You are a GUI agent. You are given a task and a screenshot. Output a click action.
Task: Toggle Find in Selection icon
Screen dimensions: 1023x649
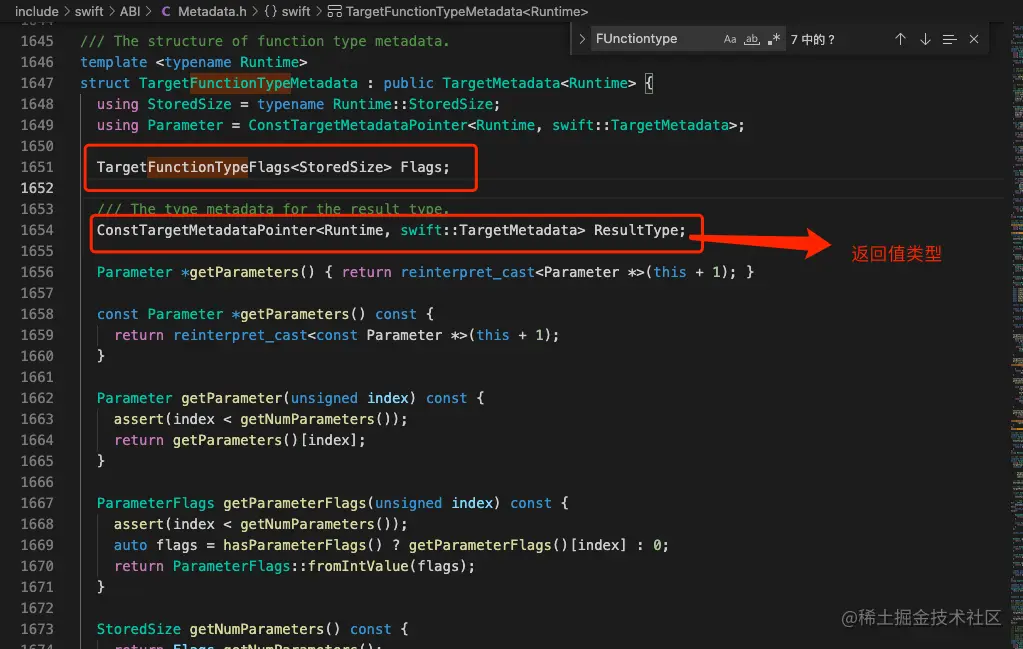click(x=949, y=39)
